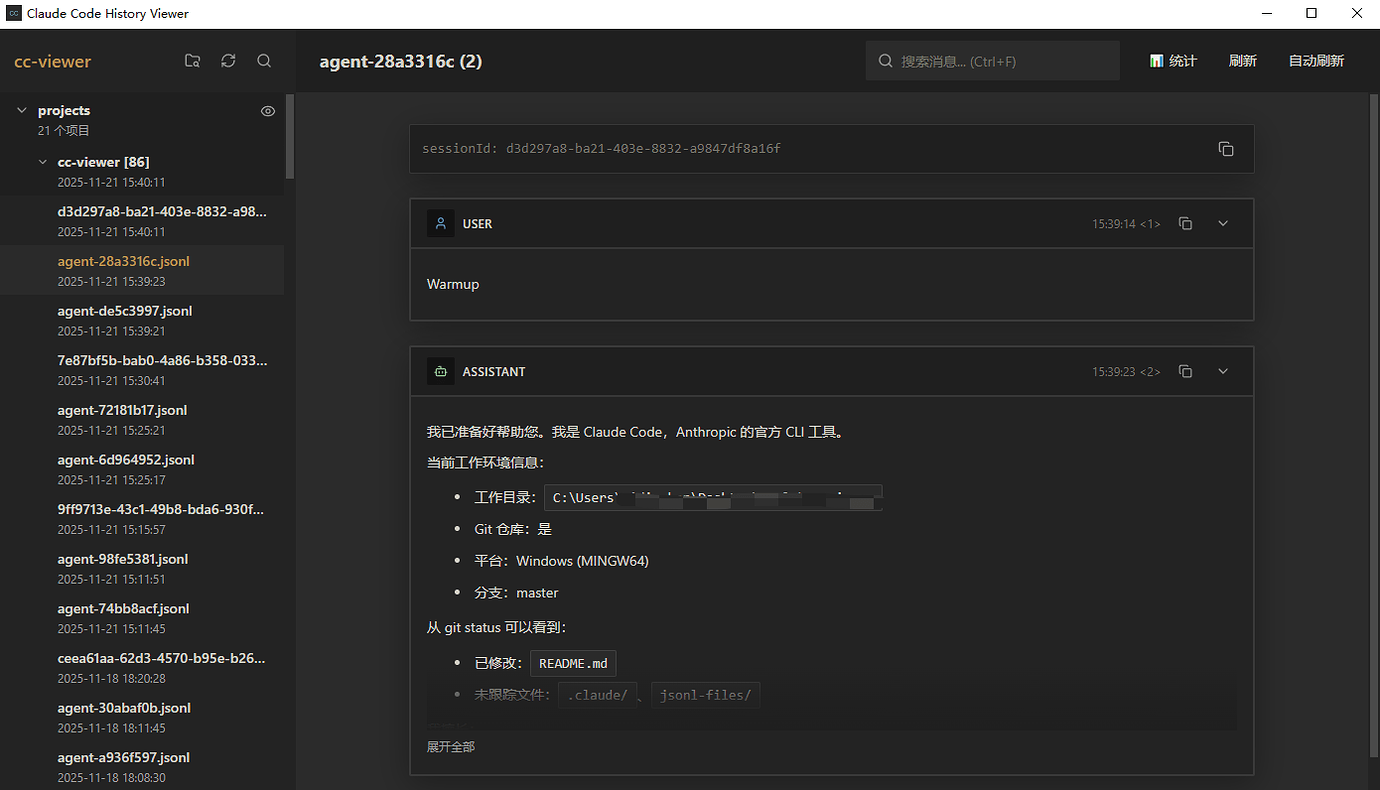The height and width of the screenshot is (790, 1380).
Task: Open agent-74bb8acf.jsonl session file
Action: pyautogui.click(x=142, y=618)
